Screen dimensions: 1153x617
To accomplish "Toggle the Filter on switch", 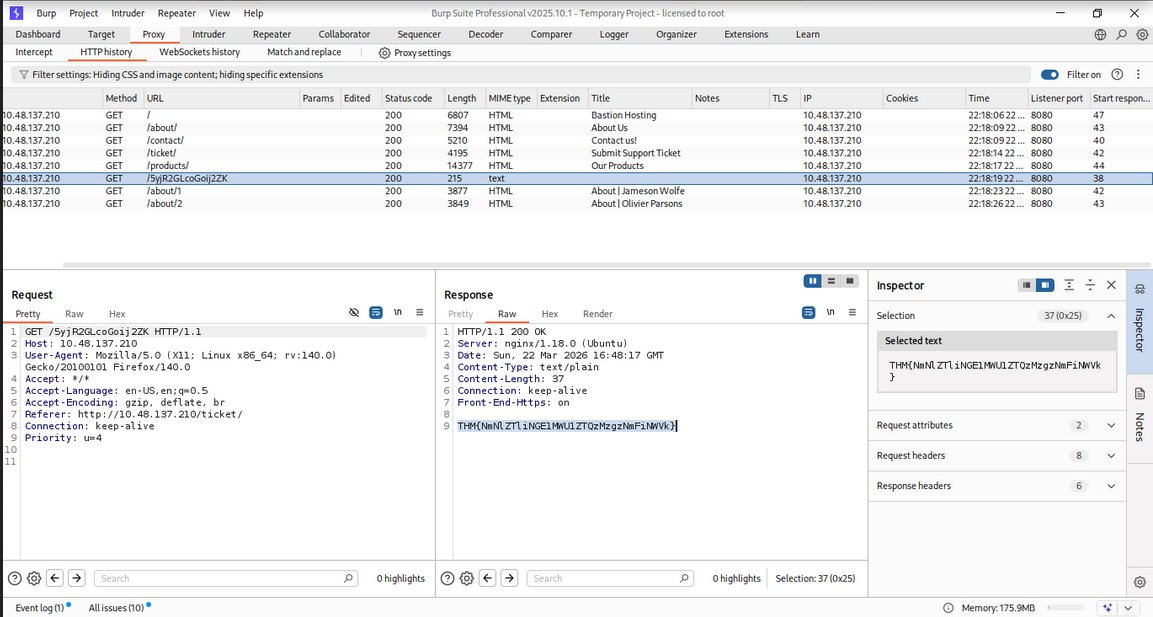I will pyautogui.click(x=1049, y=74).
